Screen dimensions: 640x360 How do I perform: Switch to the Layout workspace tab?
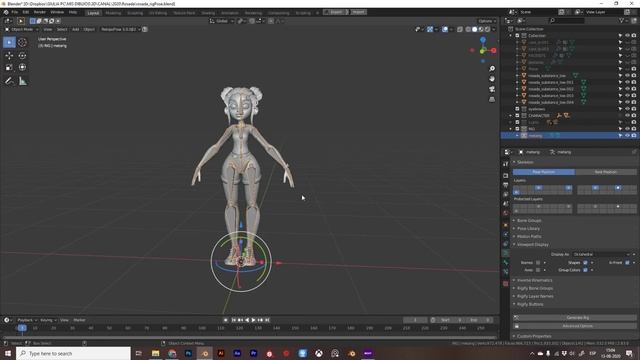[93, 13]
